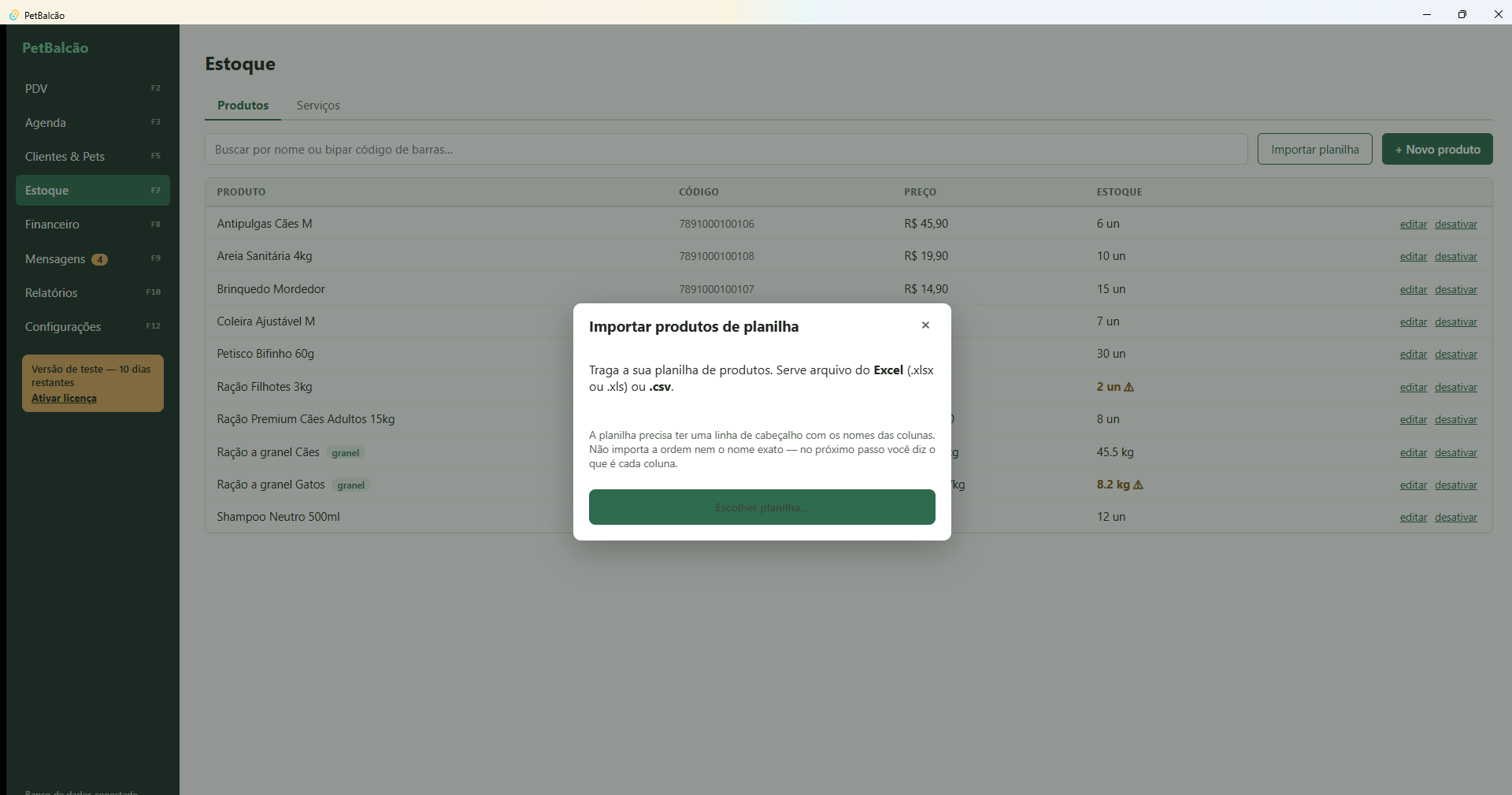Select Estoque in the sidebar

pyautogui.click(x=93, y=191)
